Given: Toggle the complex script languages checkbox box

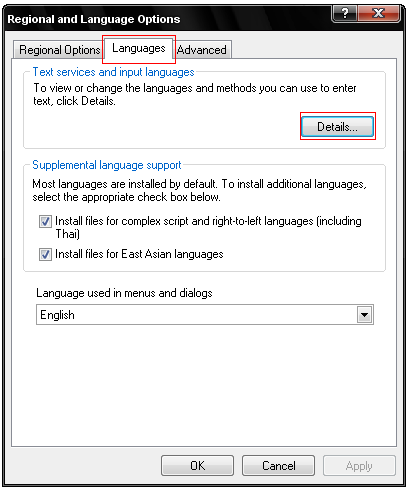Looking at the screenshot, I should [45, 221].
